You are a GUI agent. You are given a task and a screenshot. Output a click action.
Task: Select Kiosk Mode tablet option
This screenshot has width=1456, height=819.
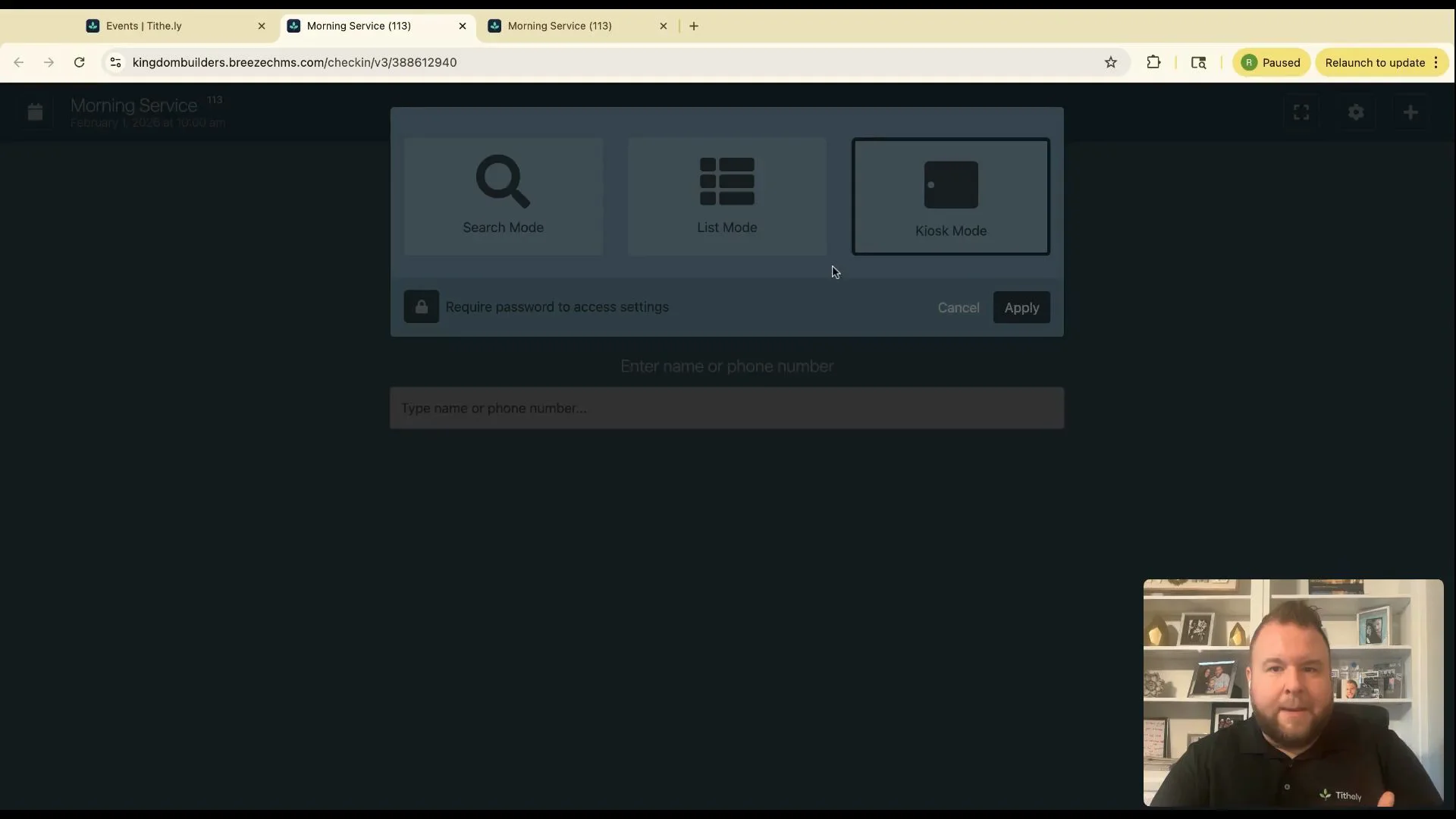point(950,196)
